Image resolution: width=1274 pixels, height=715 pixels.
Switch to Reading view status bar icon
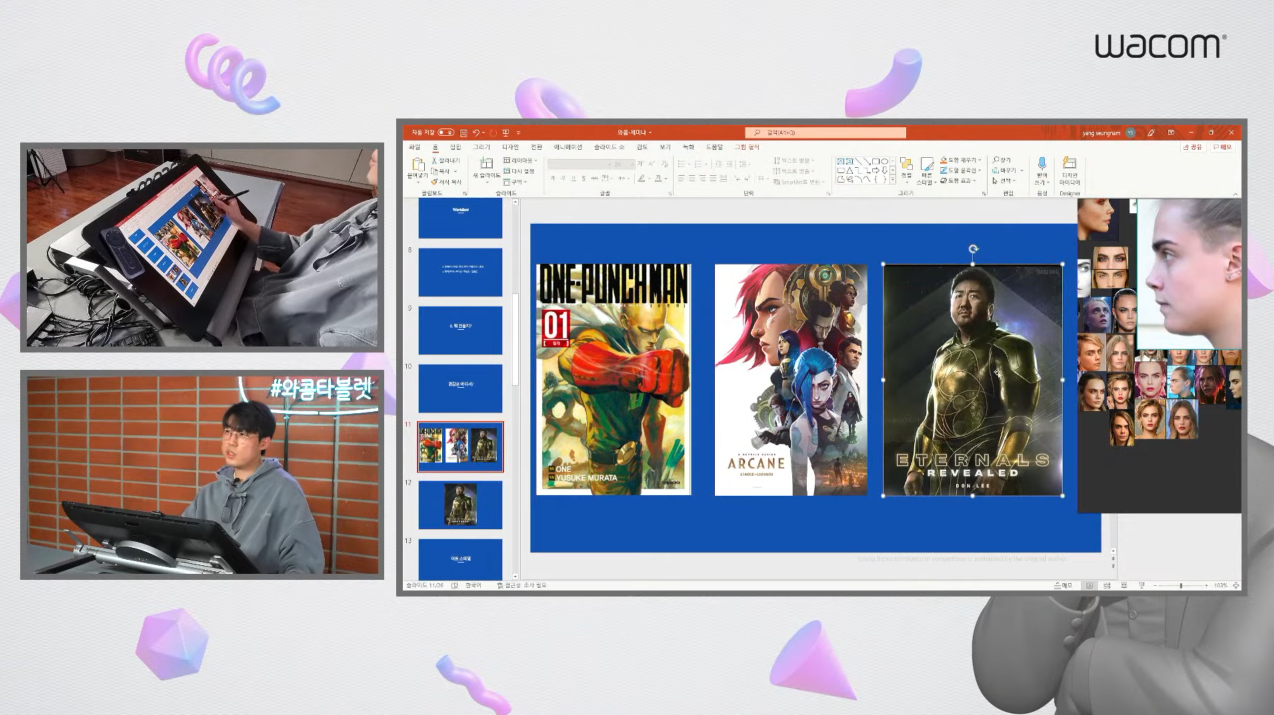pos(1124,584)
